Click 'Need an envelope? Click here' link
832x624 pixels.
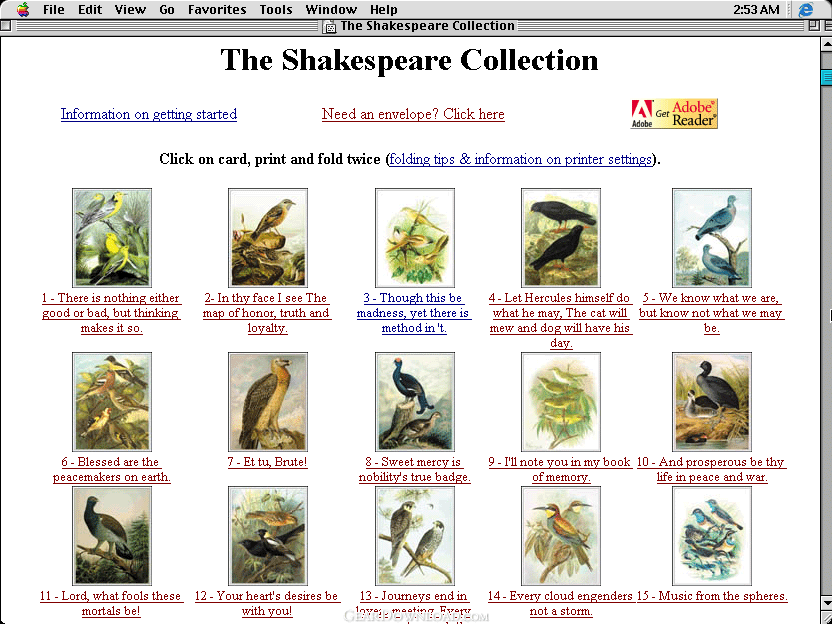click(413, 115)
